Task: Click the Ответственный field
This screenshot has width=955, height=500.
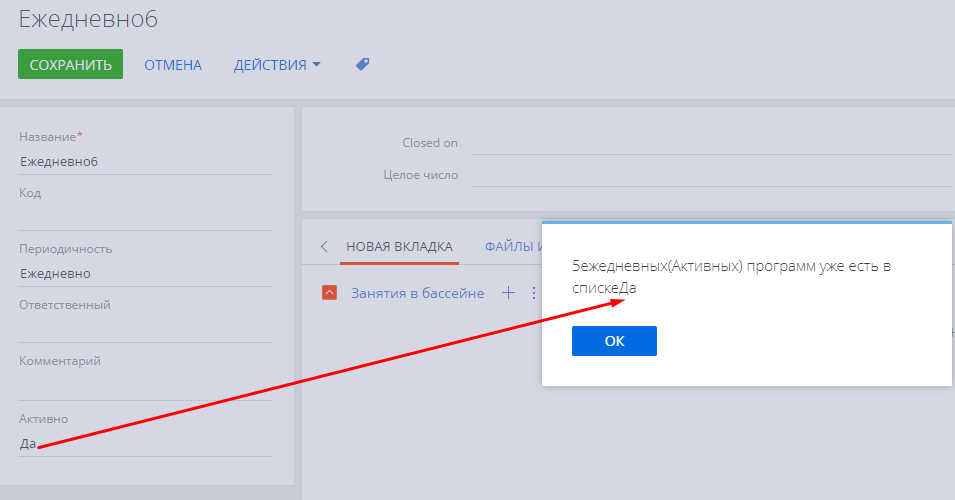Action: (x=146, y=330)
